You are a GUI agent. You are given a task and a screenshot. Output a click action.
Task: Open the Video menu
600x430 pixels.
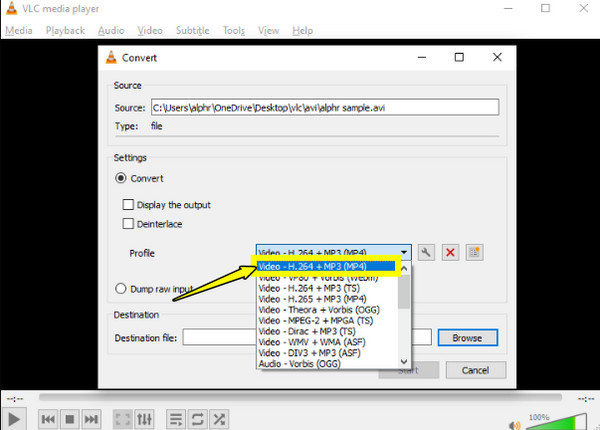150,30
